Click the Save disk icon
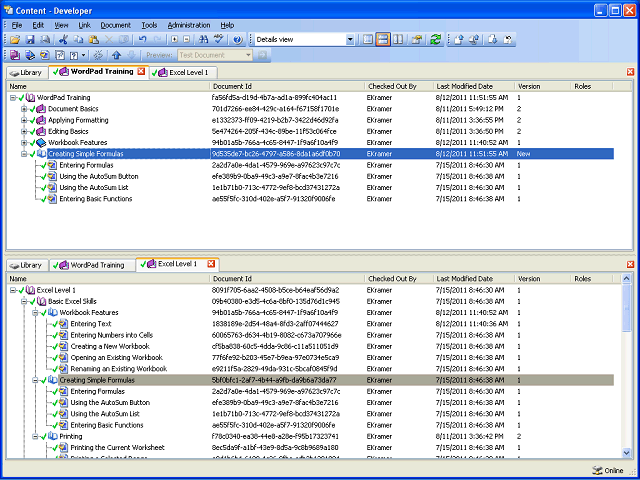 30,40
